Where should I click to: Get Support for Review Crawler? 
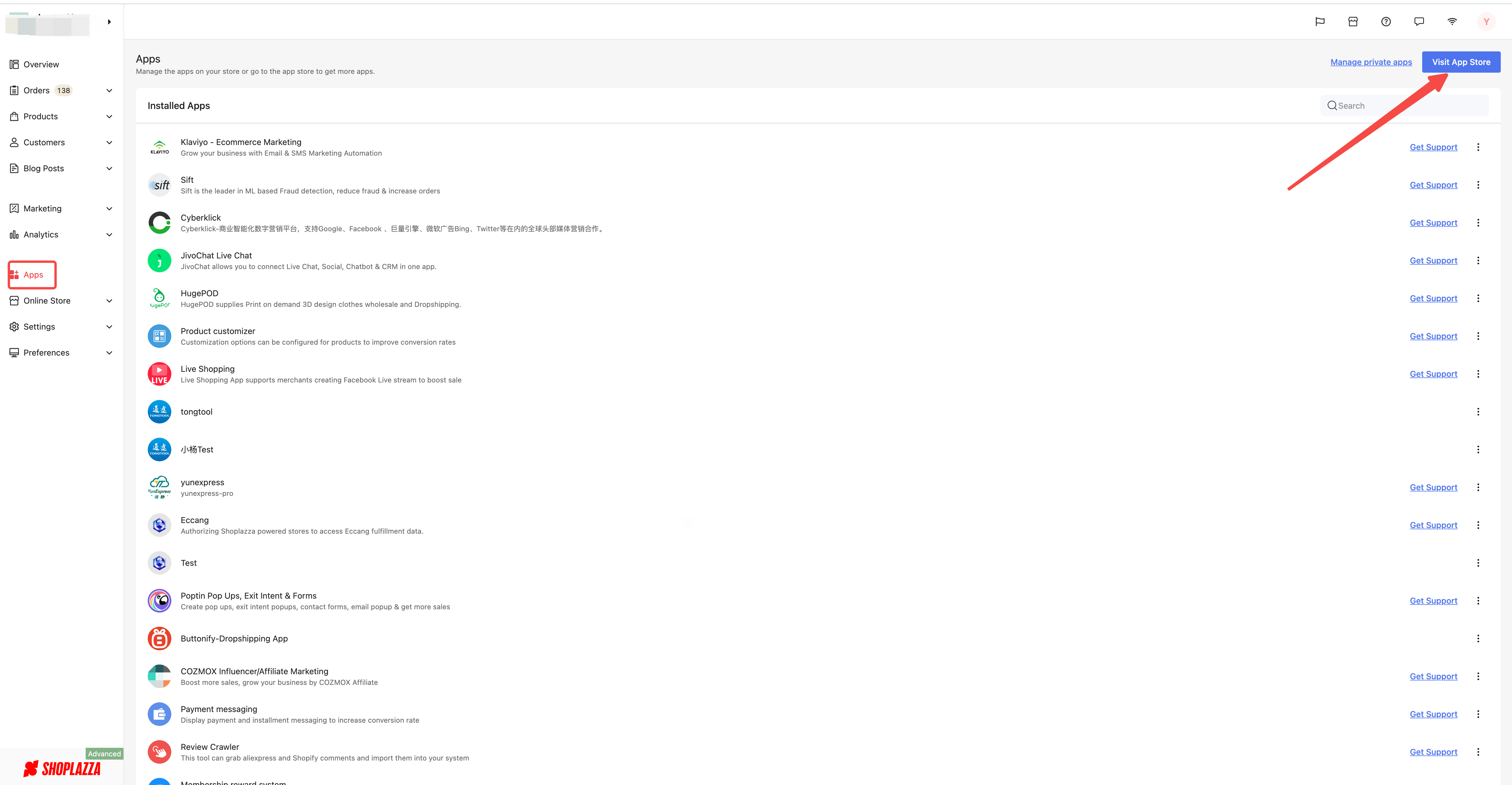1433,752
